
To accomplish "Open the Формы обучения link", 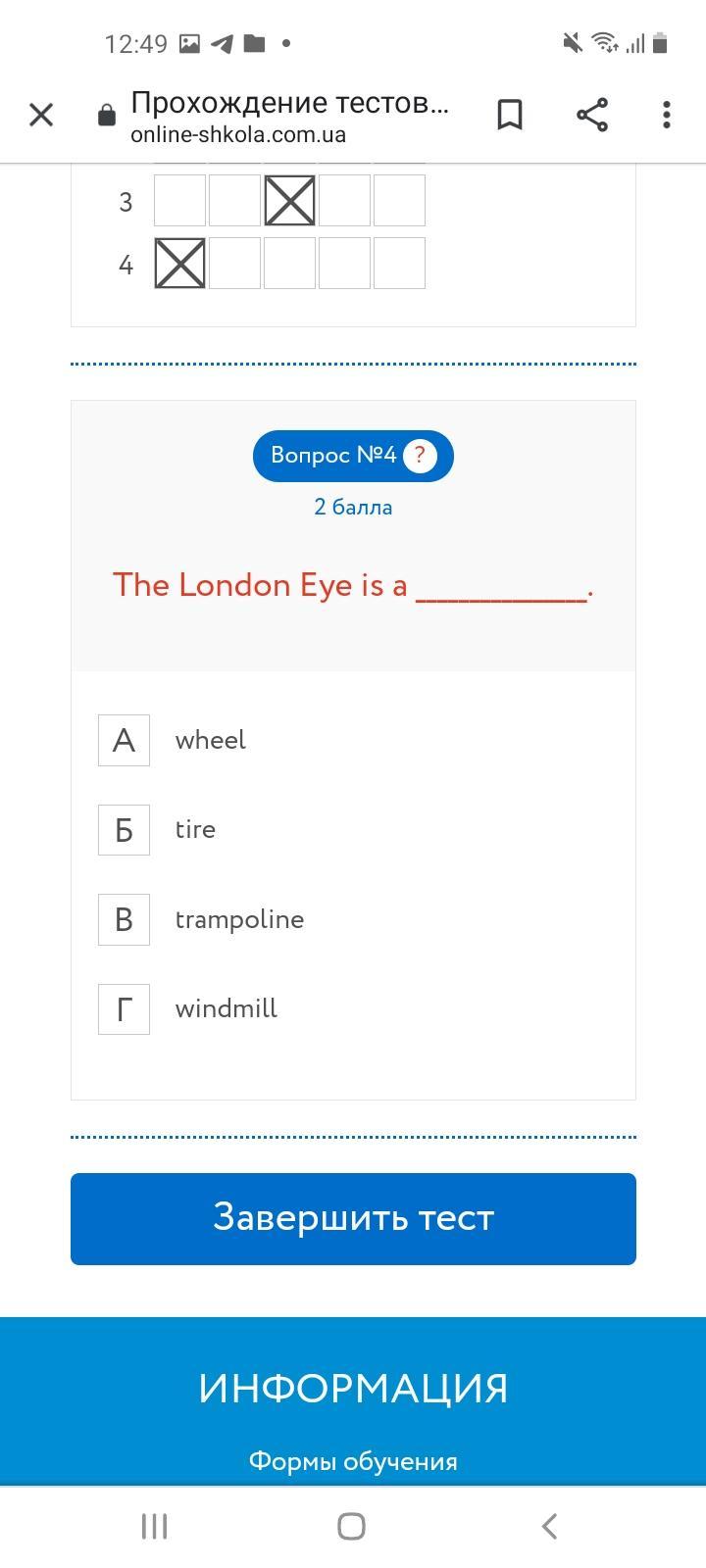I will point(353,1461).
